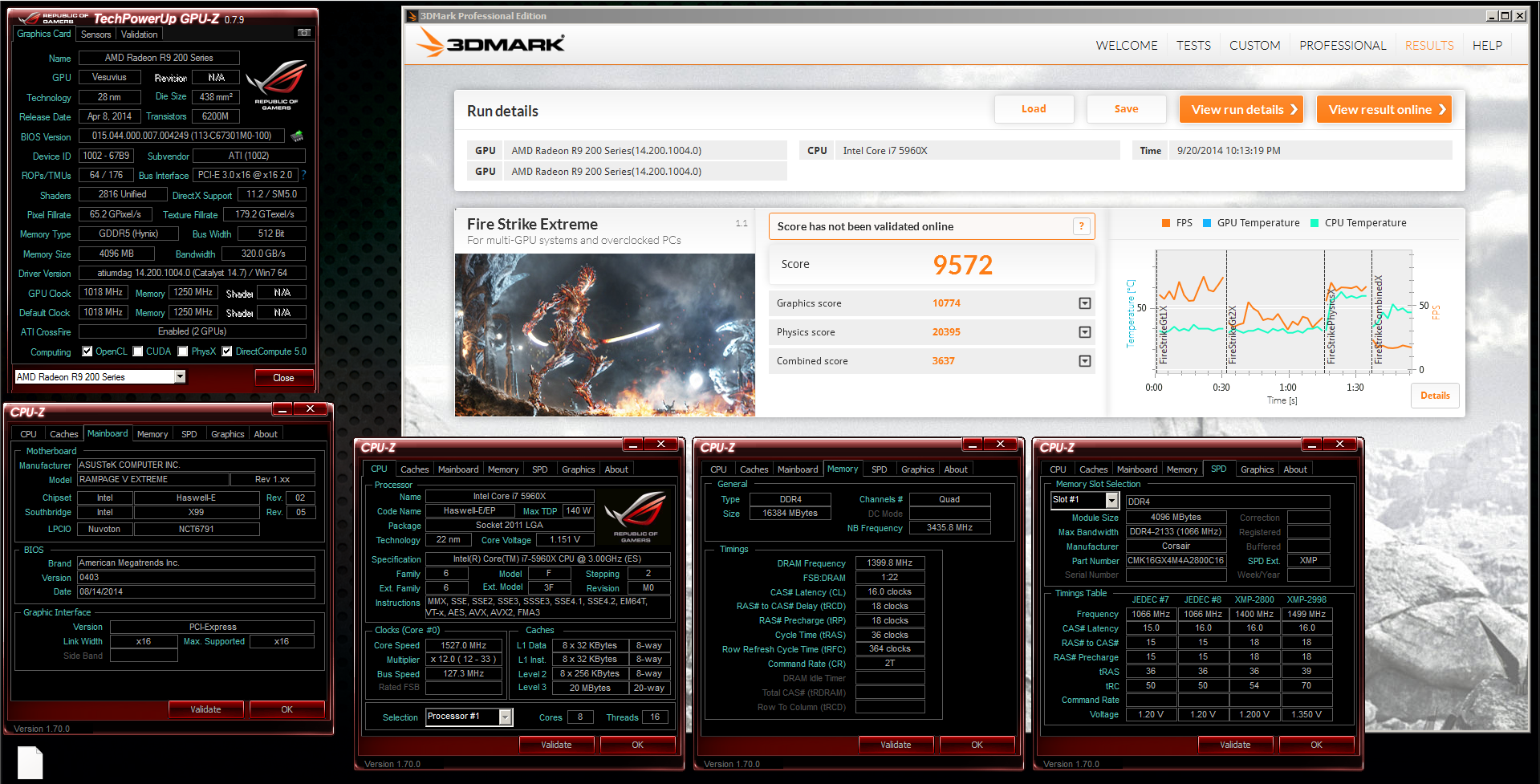Toggle the OpenCL checkbox in GPU-Z

(87, 351)
